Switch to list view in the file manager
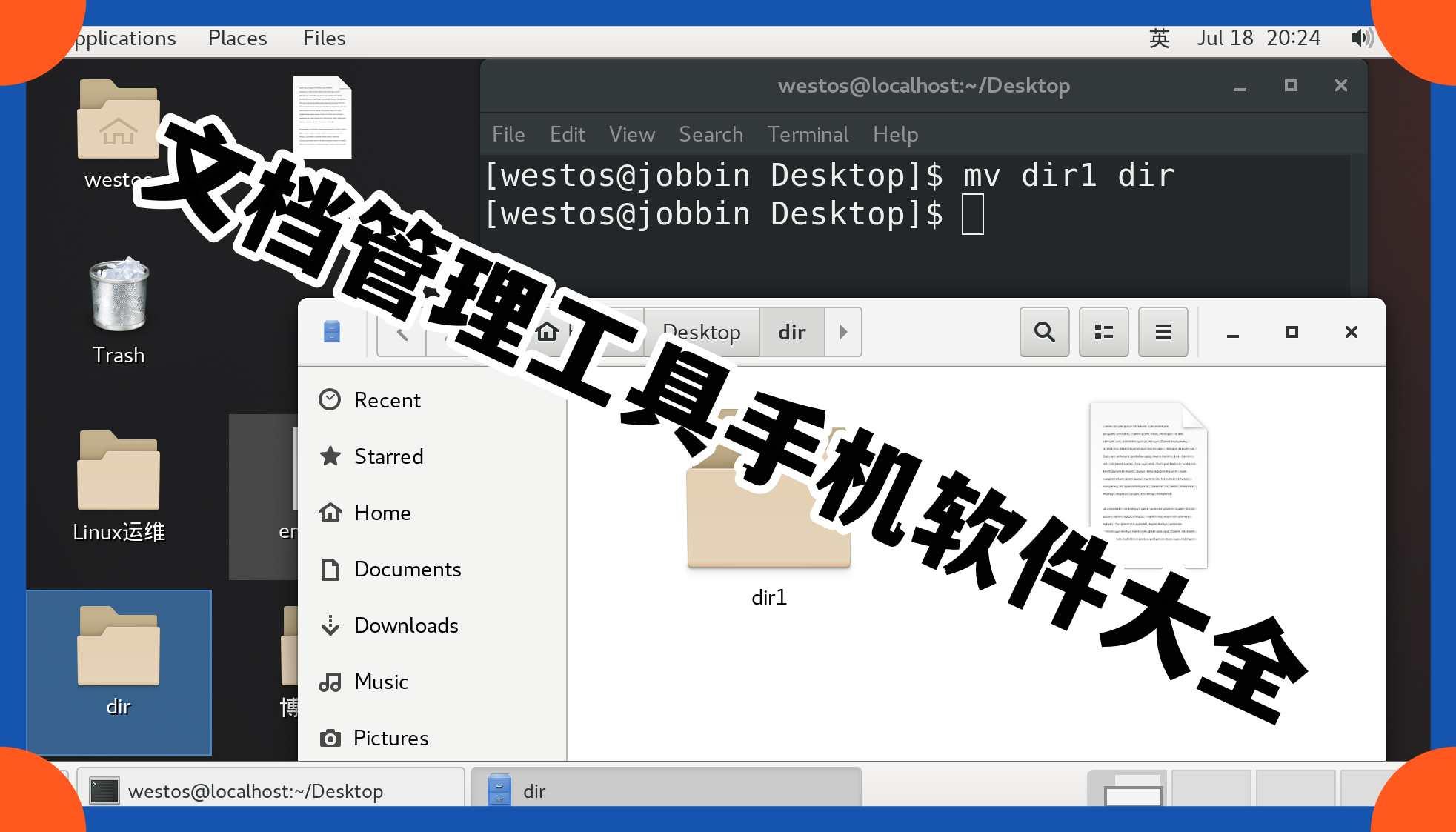The width and height of the screenshot is (1456, 832). click(x=1103, y=332)
